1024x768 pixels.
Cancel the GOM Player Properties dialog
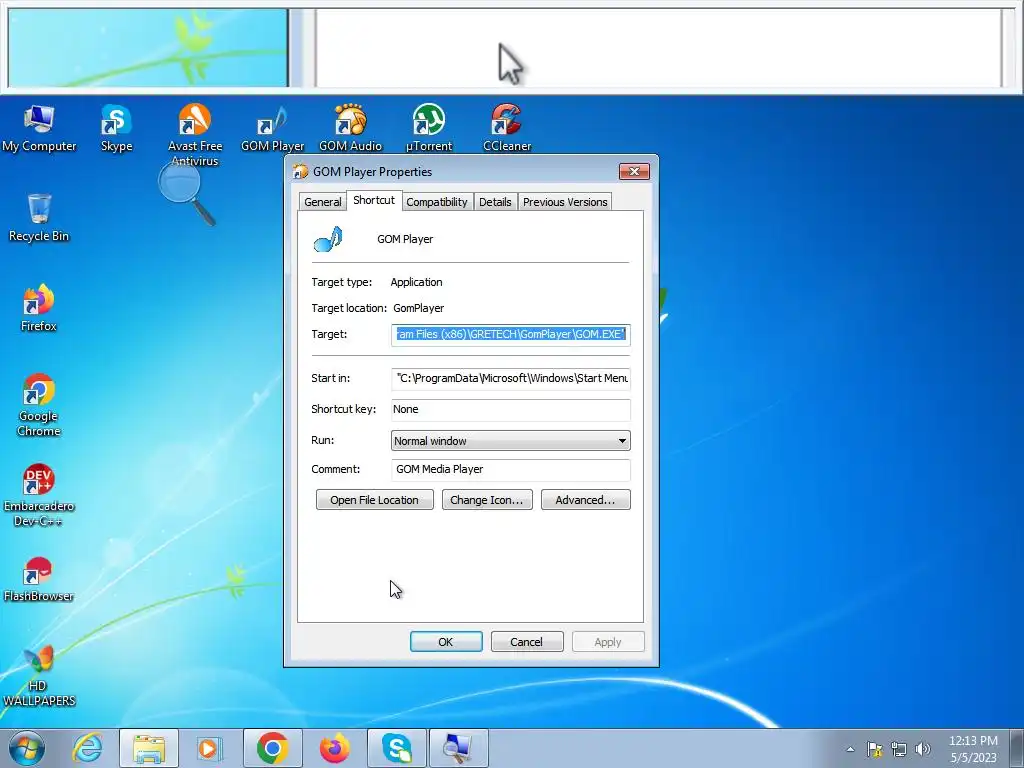tap(527, 642)
